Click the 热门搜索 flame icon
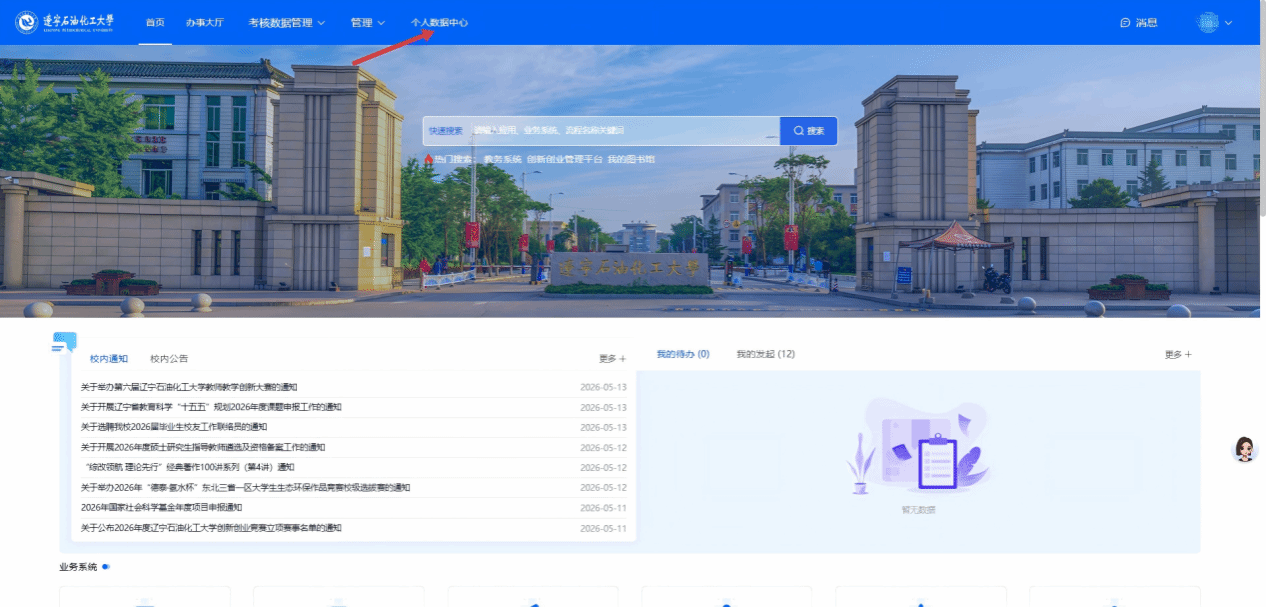 tap(429, 159)
